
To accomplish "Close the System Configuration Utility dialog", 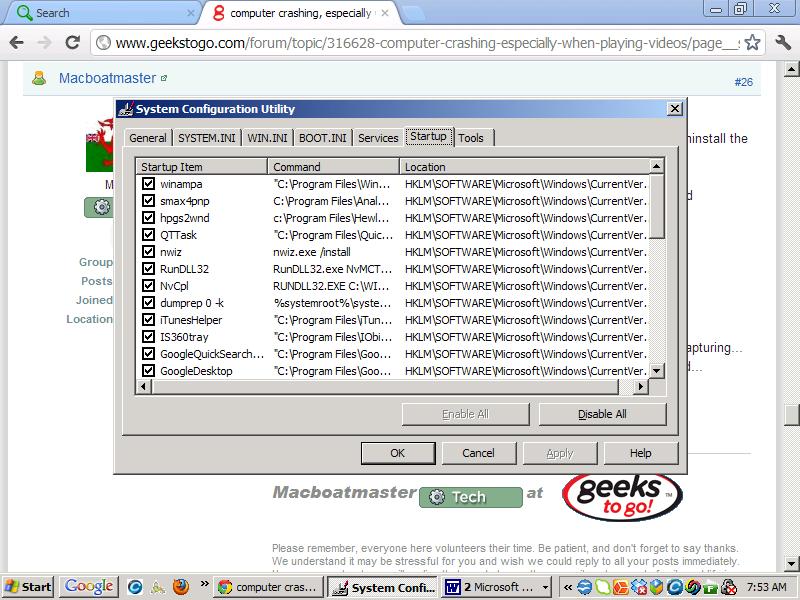I will click(x=674, y=108).
